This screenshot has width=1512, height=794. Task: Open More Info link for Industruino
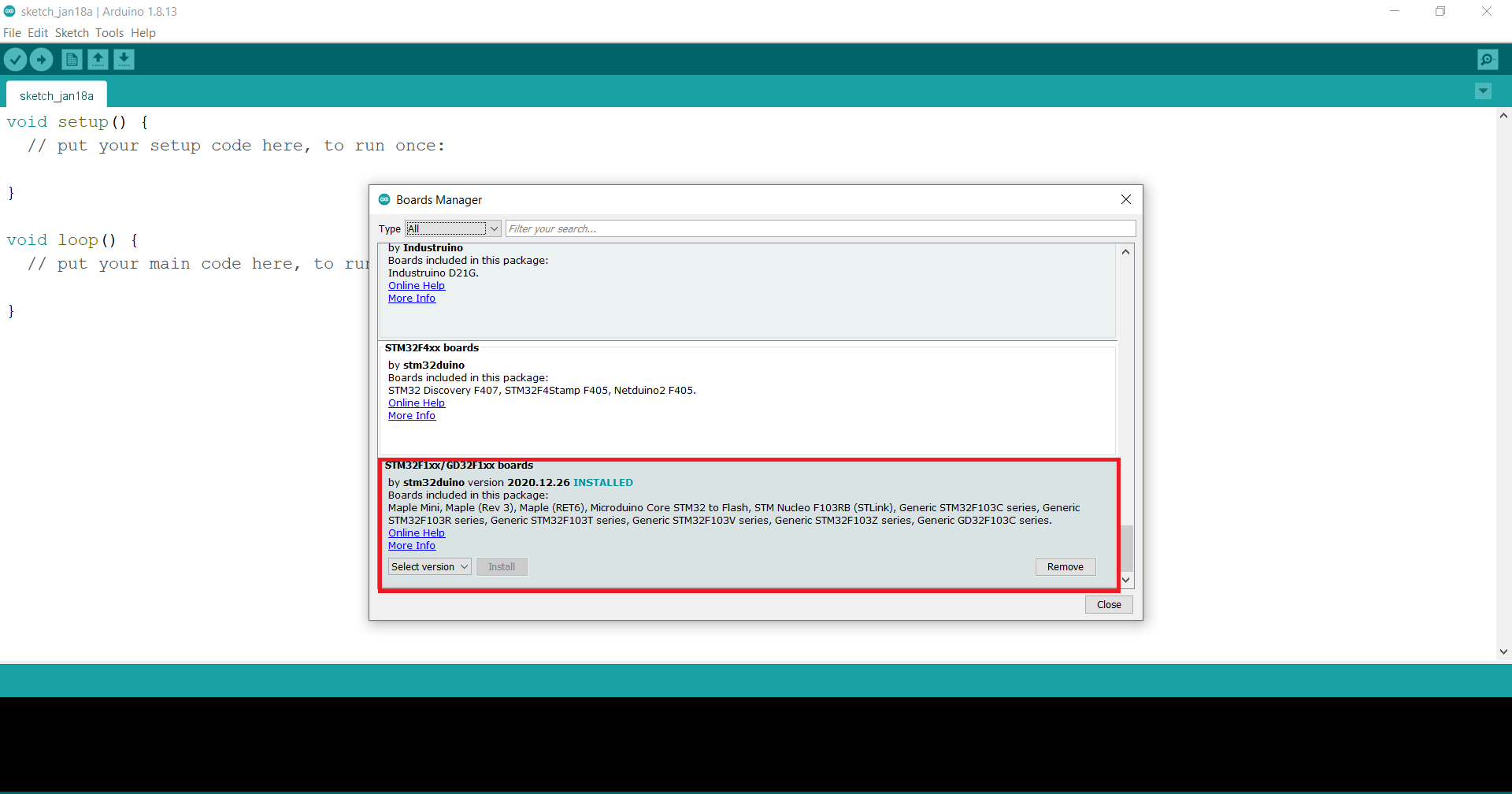[x=412, y=299]
